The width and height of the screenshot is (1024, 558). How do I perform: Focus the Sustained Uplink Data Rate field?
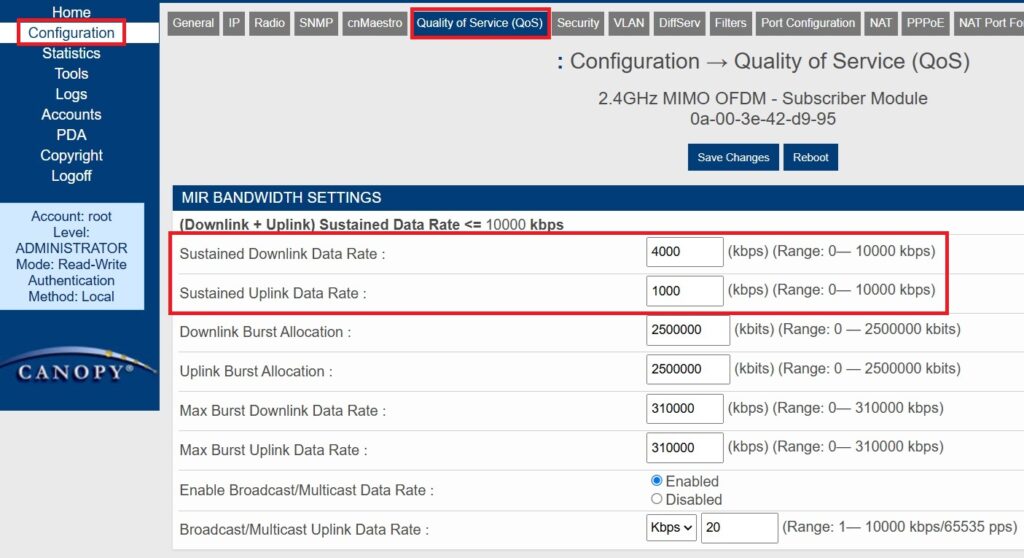tap(684, 291)
